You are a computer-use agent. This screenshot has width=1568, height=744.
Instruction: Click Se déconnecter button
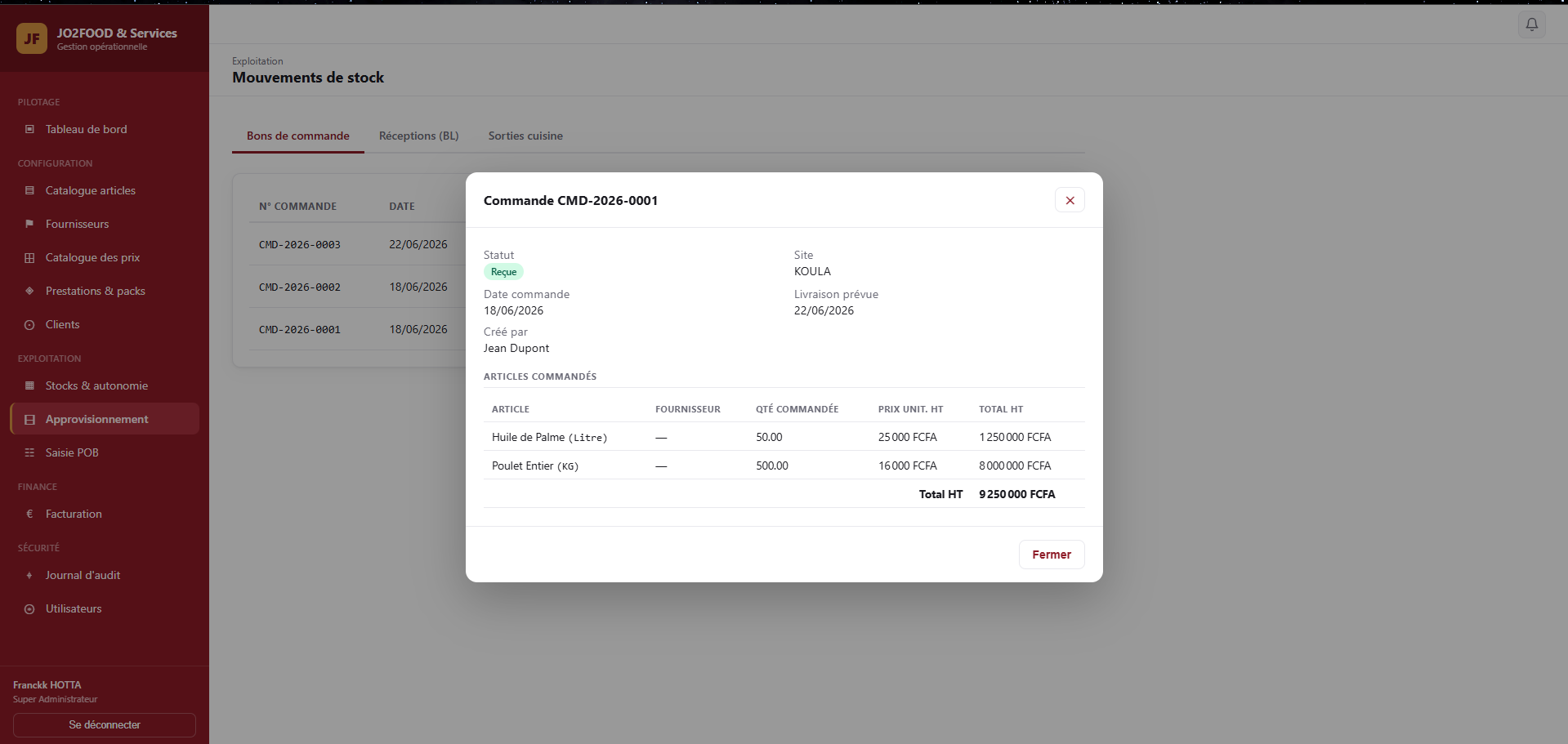[105, 725]
